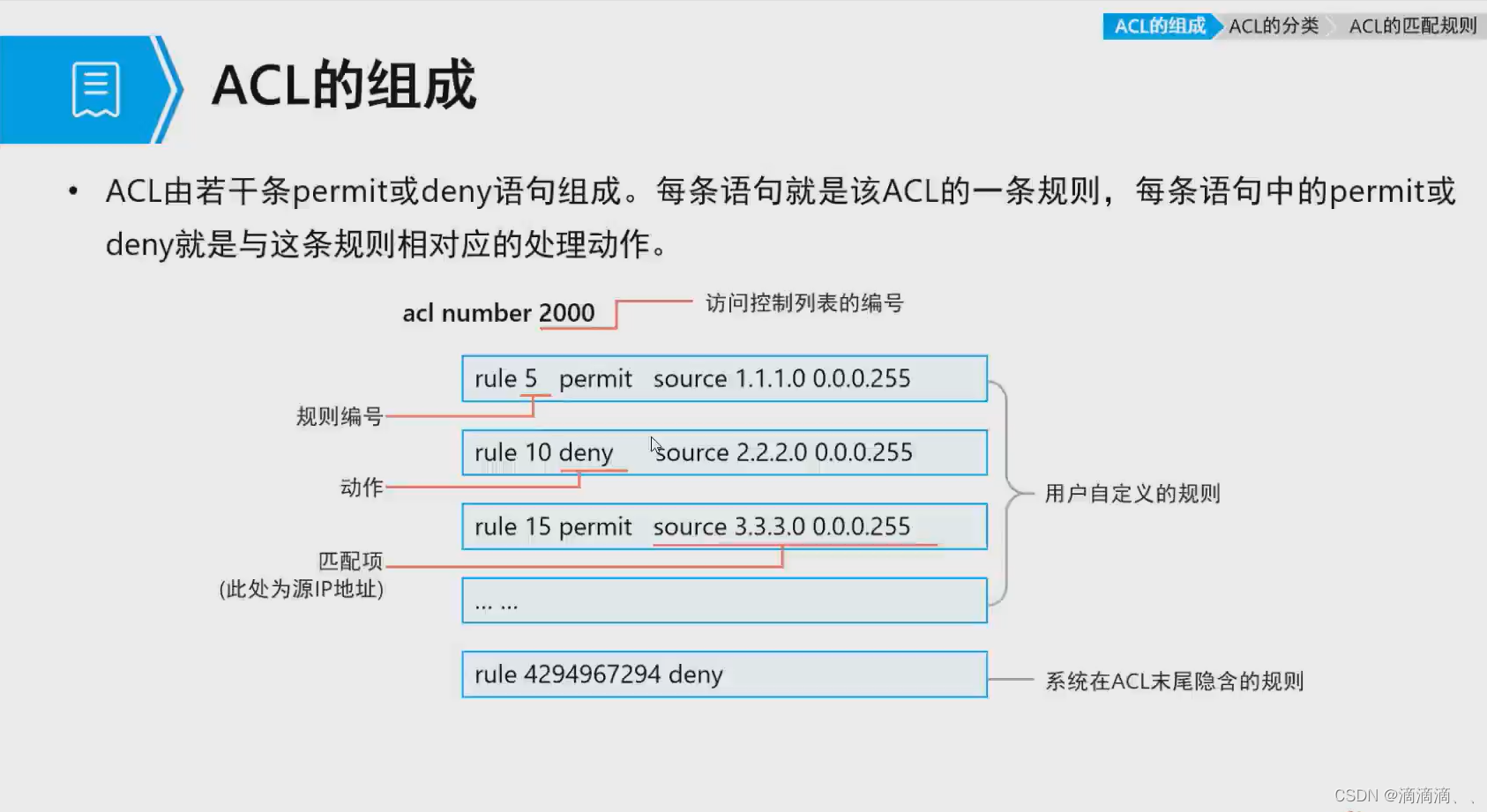Click the 系统在ACL末尾隐含的规则 annotation text

pyautogui.click(x=1177, y=681)
